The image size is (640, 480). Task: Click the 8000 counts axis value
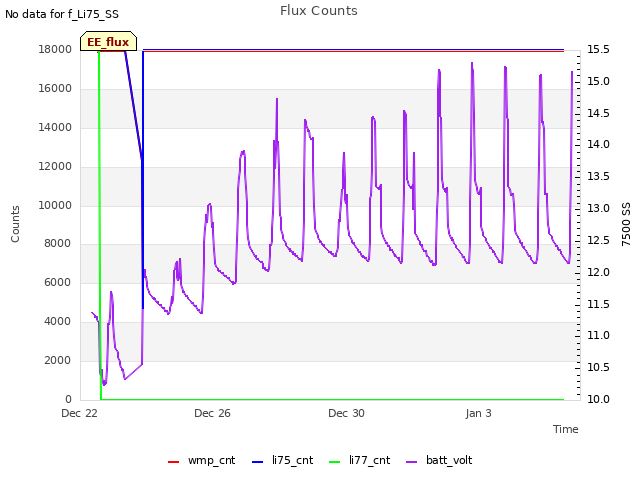[x=58, y=243]
